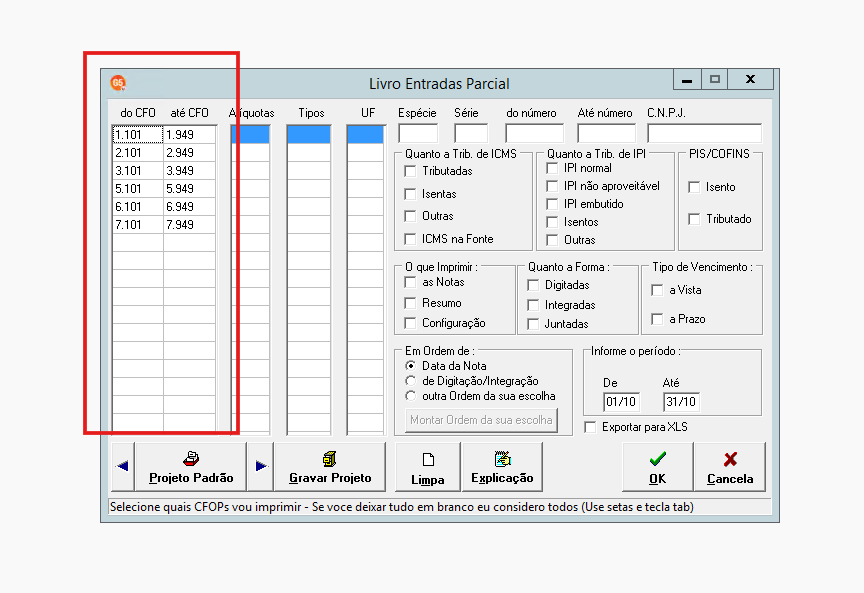Check Tributadas under ICMS
Viewport: 864px width, 593px height.
pyautogui.click(x=410, y=171)
